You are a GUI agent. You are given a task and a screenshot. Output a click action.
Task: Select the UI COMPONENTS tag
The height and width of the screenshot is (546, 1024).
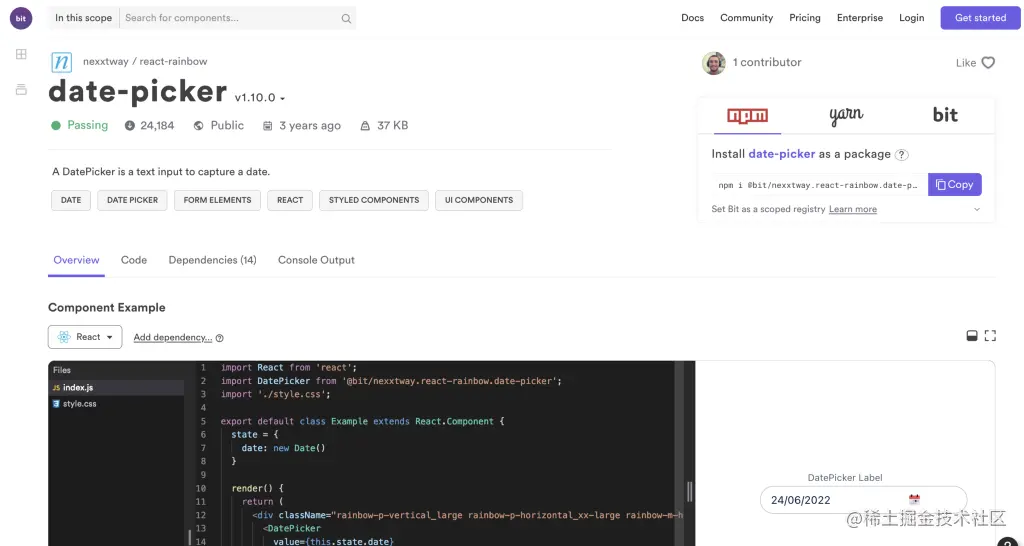coord(479,201)
